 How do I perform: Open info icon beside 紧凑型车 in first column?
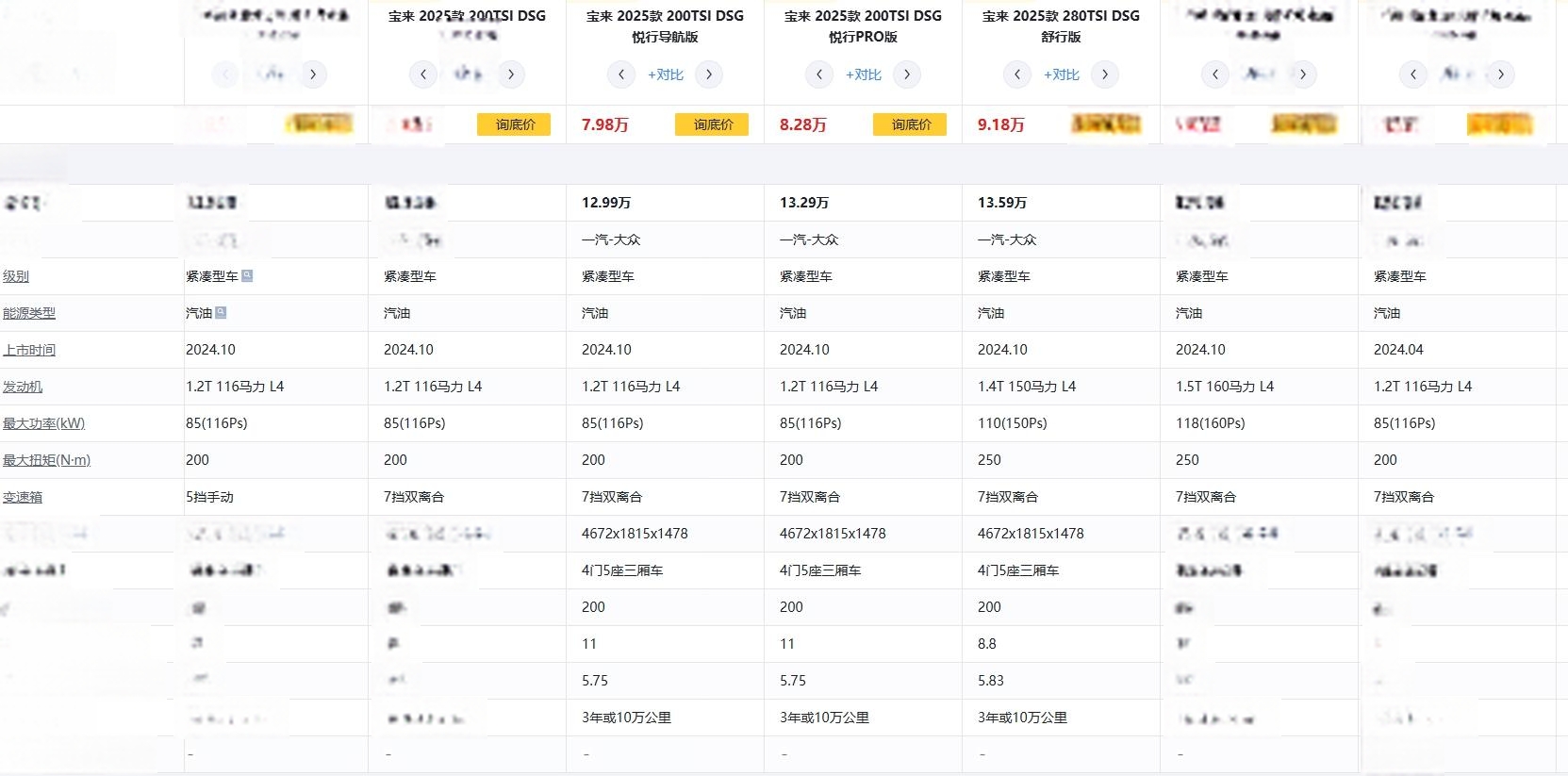click(x=247, y=276)
